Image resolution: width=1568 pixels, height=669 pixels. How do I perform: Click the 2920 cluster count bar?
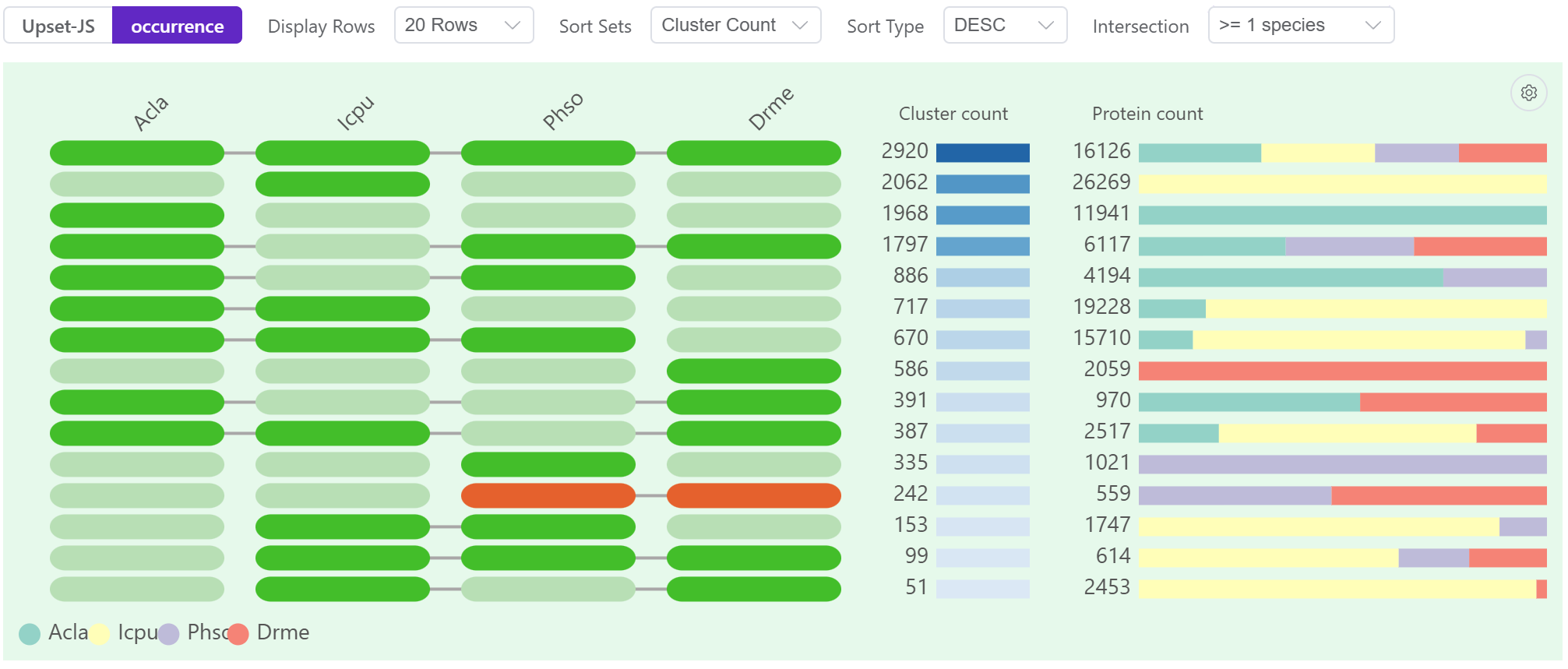click(982, 153)
